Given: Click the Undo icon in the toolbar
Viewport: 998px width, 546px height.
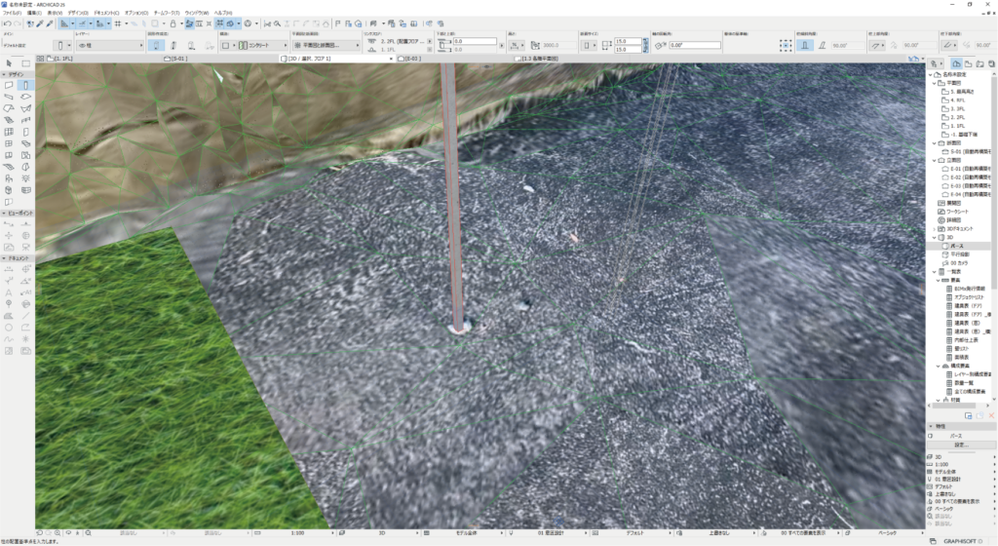Looking at the screenshot, I should pos(6,23).
